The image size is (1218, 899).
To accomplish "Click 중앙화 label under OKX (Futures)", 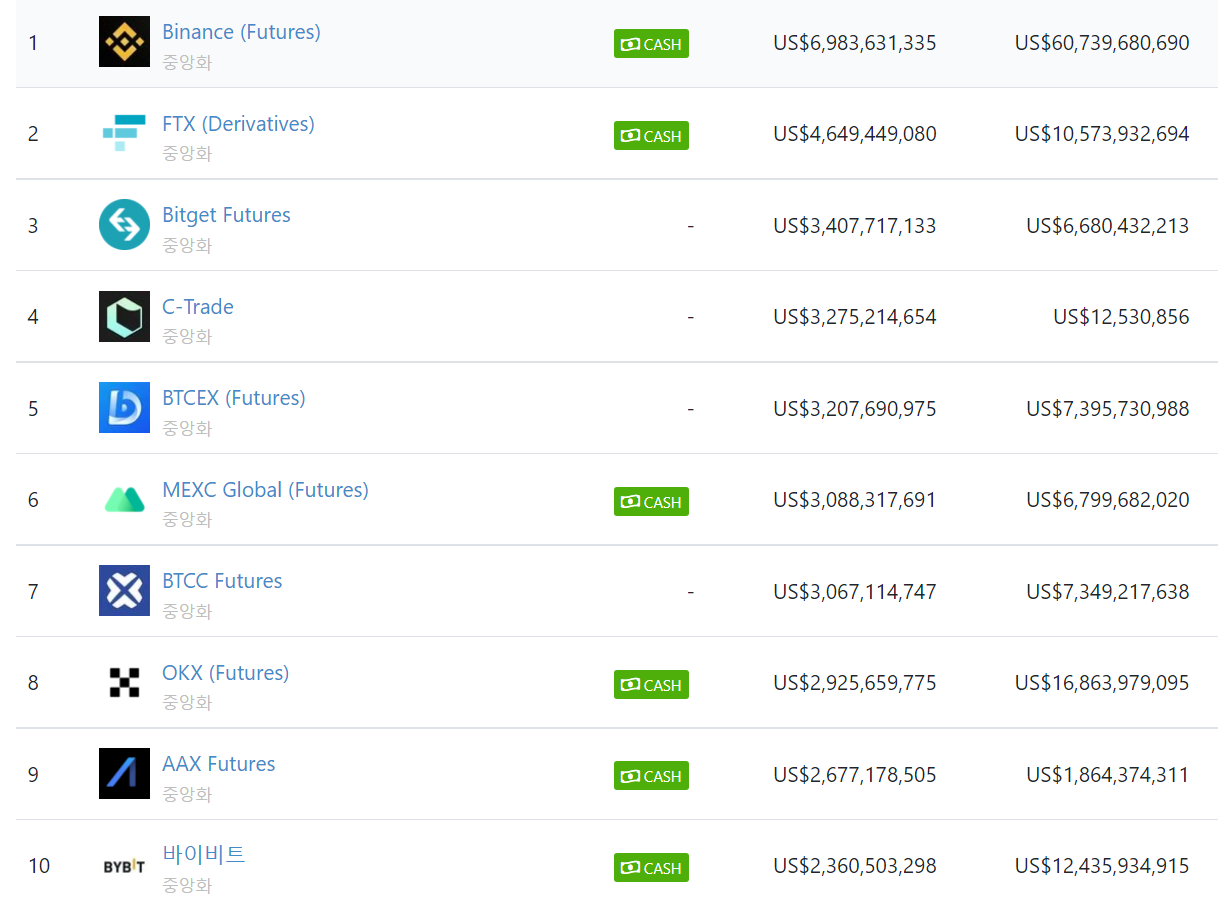I will click(x=187, y=703).
